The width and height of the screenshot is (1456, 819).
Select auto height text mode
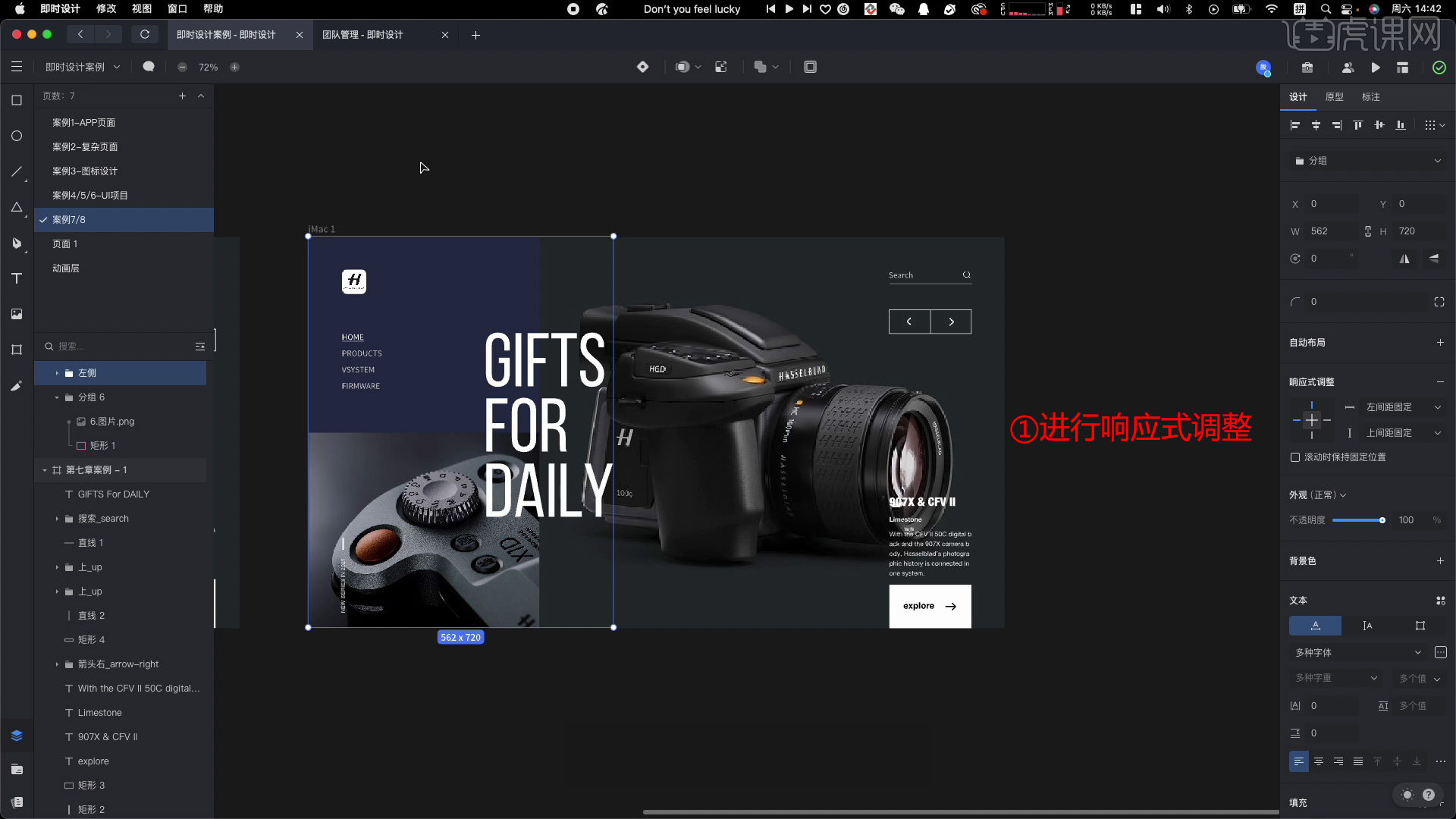point(1367,626)
